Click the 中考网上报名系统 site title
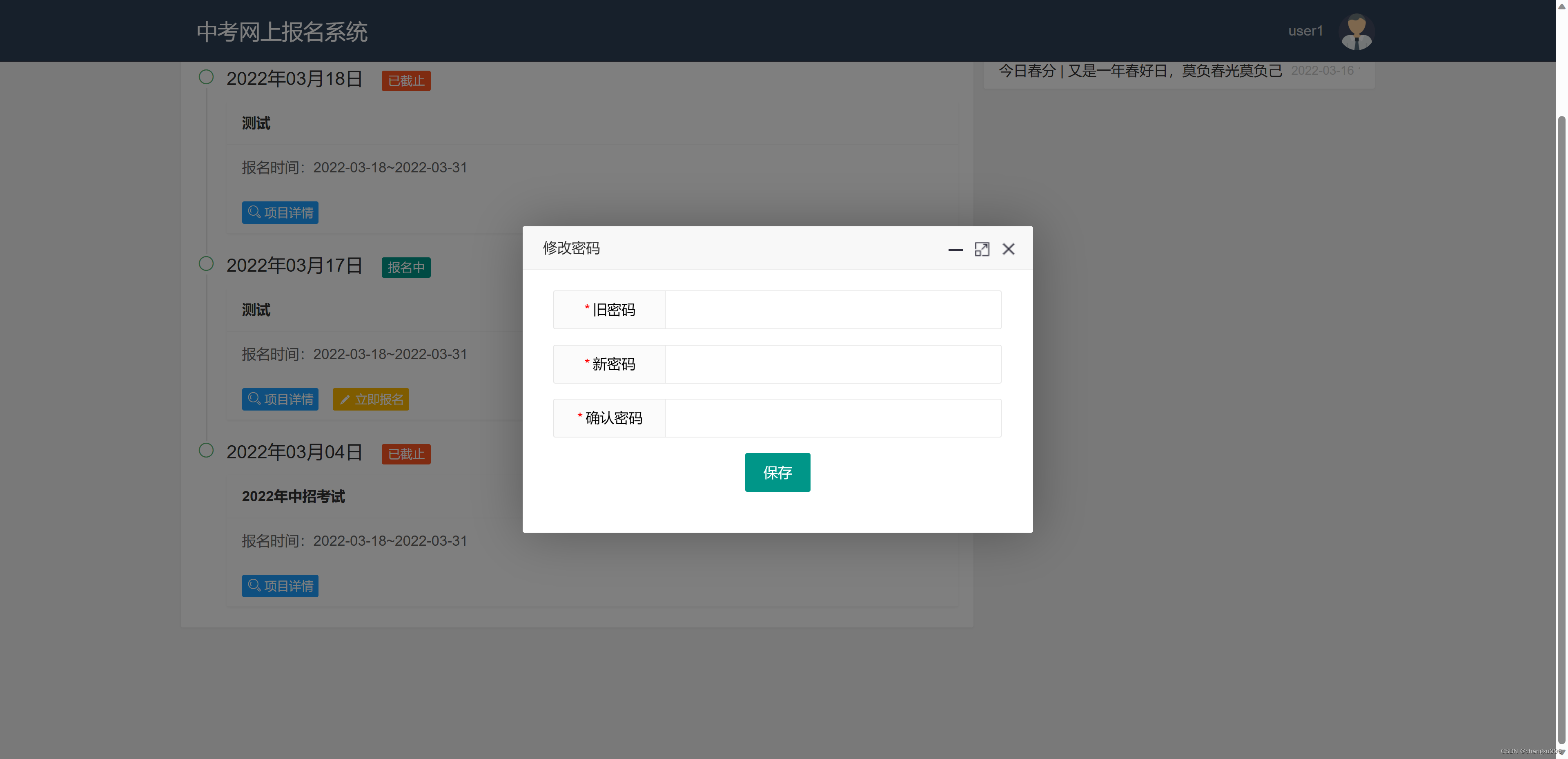Viewport: 1568px width, 759px height. coord(282,32)
